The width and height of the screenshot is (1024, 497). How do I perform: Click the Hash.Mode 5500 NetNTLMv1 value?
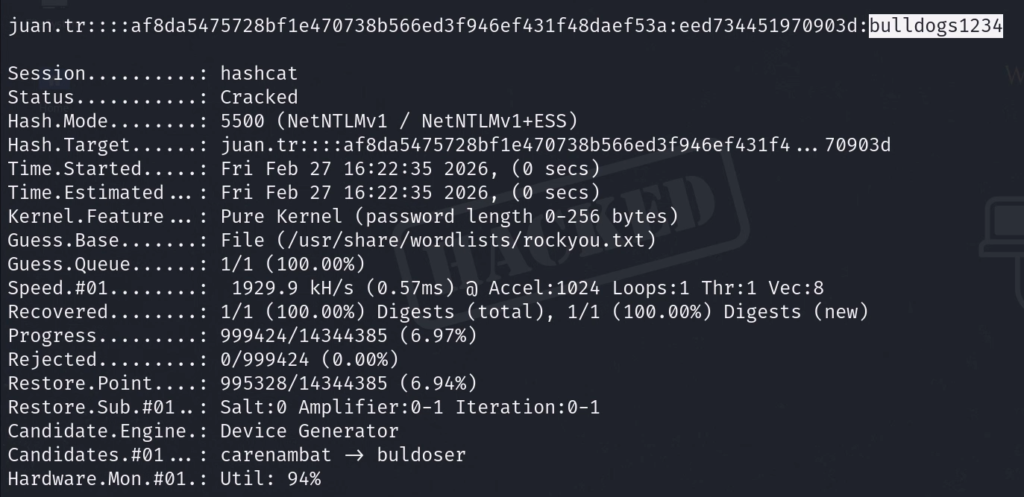coord(399,121)
